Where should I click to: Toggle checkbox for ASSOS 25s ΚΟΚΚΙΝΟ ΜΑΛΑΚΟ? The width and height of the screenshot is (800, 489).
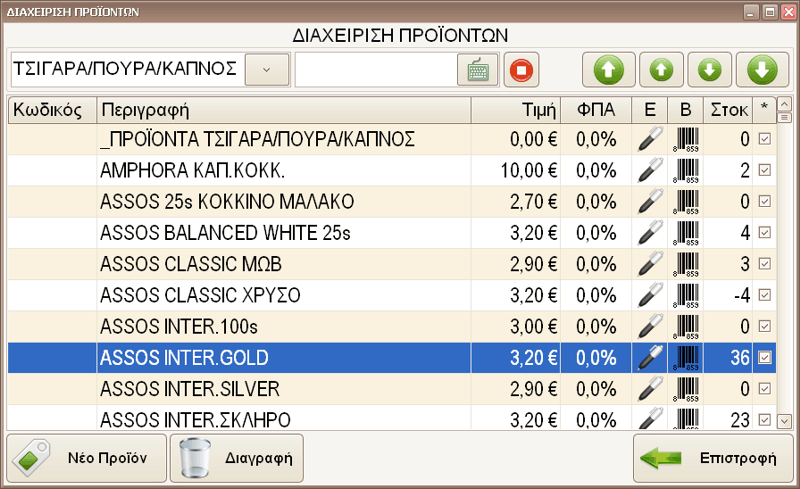(764, 201)
